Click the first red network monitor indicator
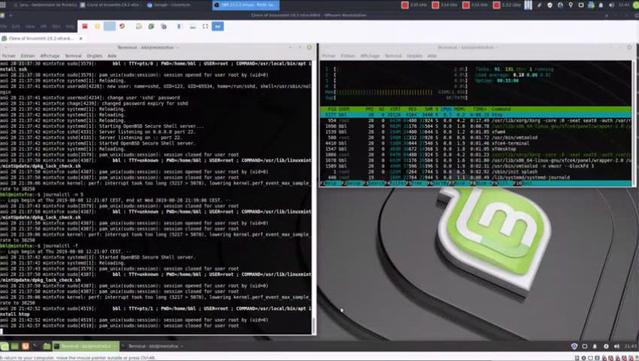 click(x=405, y=5)
